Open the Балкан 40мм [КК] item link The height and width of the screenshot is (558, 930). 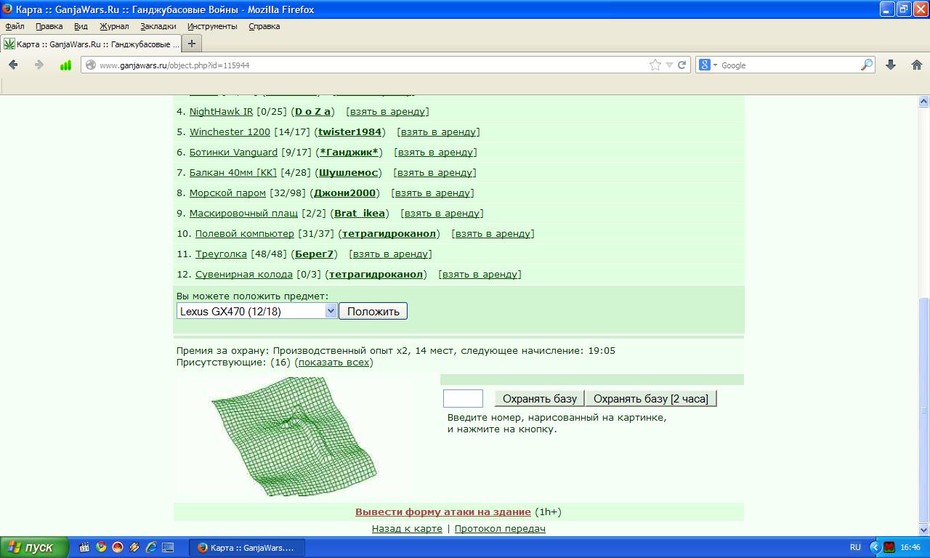(233, 173)
